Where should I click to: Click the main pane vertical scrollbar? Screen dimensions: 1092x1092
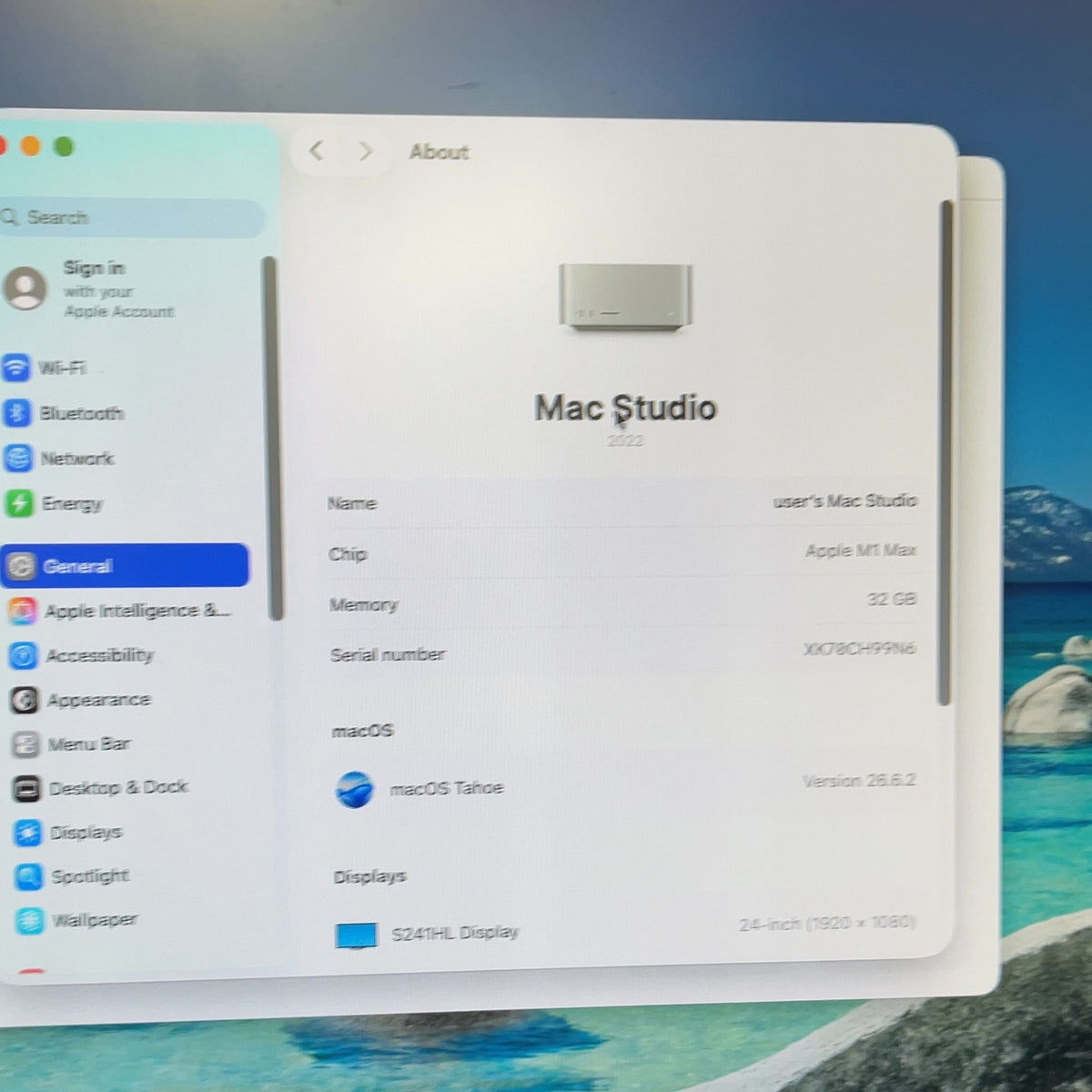945,452
